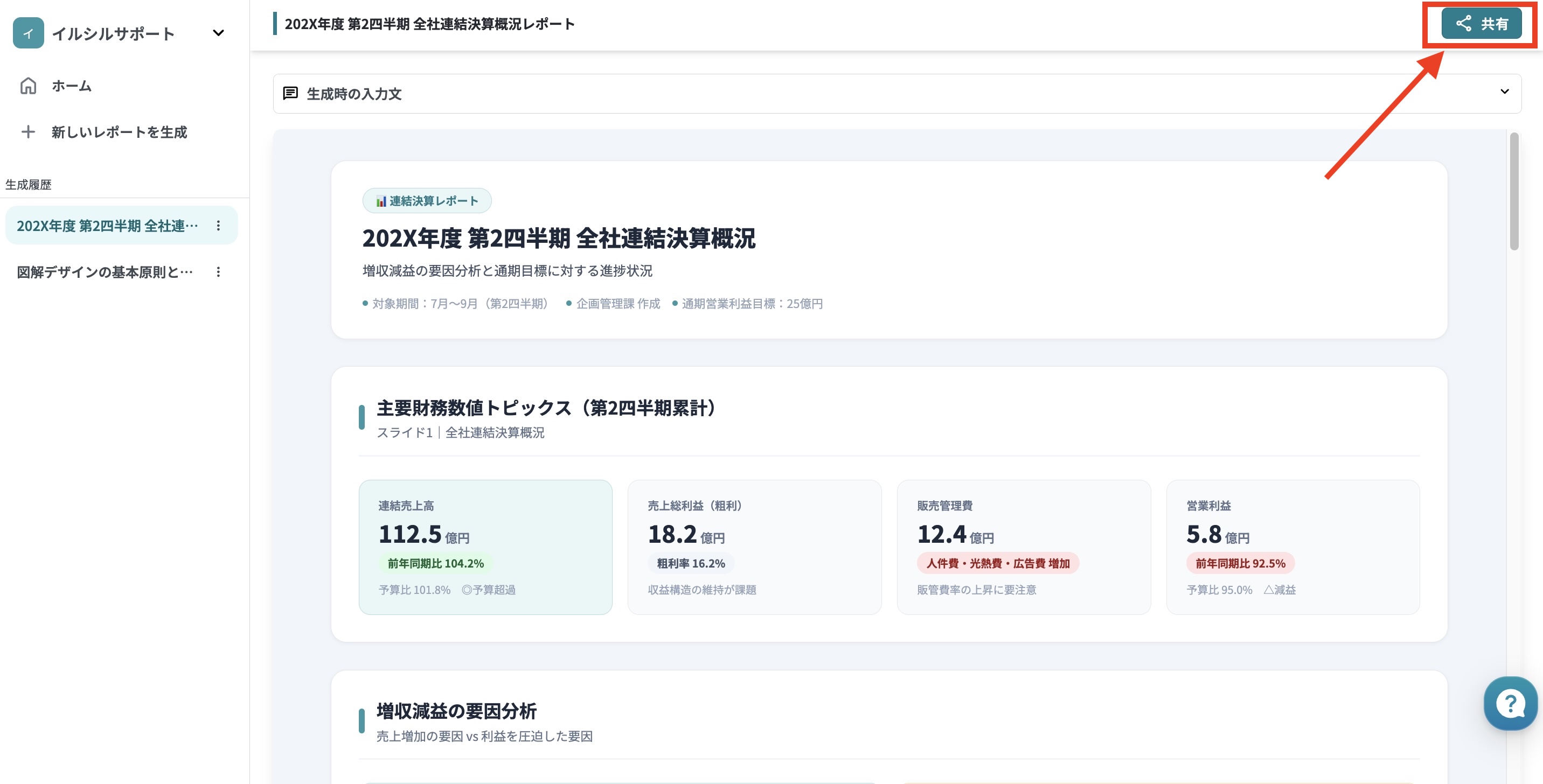The height and width of the screenshot is (784, 1543).
Task: Open history item 図解デザインの基本原則と…
Action: click(x=106, y=272)
